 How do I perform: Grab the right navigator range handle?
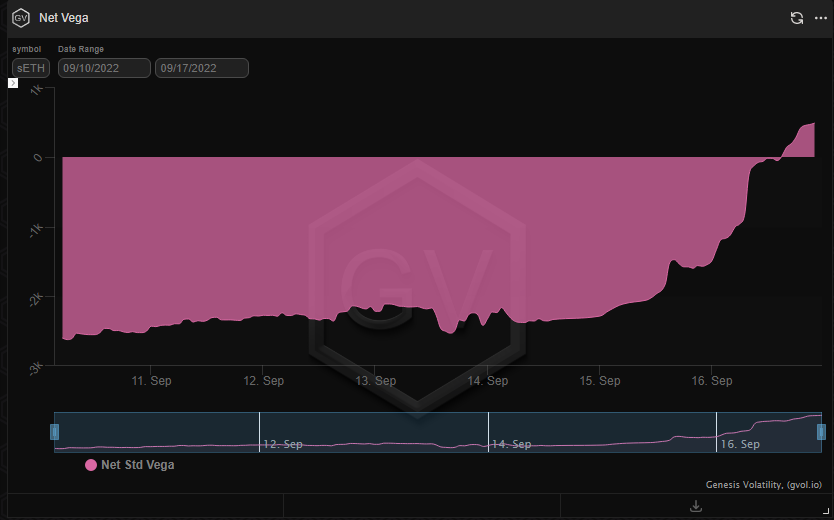click(821, 432)
